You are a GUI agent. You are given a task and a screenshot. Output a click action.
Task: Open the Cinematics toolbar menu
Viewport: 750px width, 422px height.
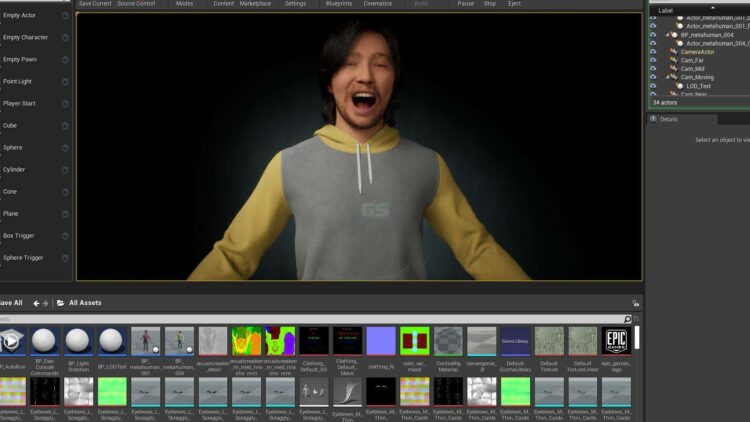(x=377, y=3)
